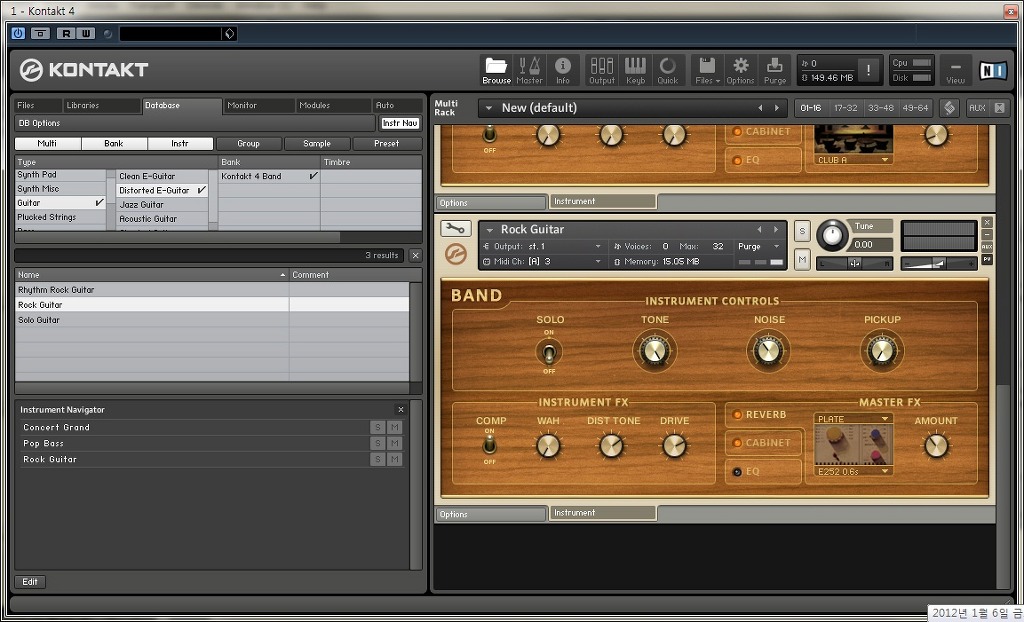
Task: Toggle the Multi Rack workspace diamond icon
Action: [x=950, y=108]
